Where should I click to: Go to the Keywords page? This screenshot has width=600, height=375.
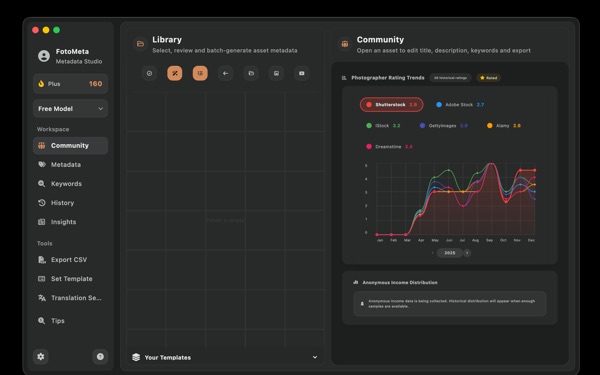[70, 184]
